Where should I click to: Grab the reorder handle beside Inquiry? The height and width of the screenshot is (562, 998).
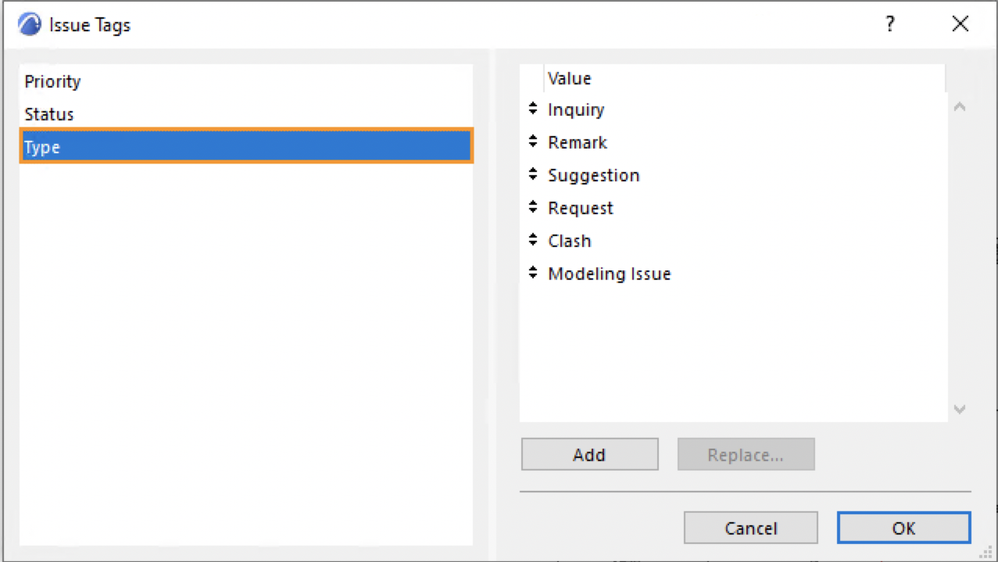pos(533,109)
